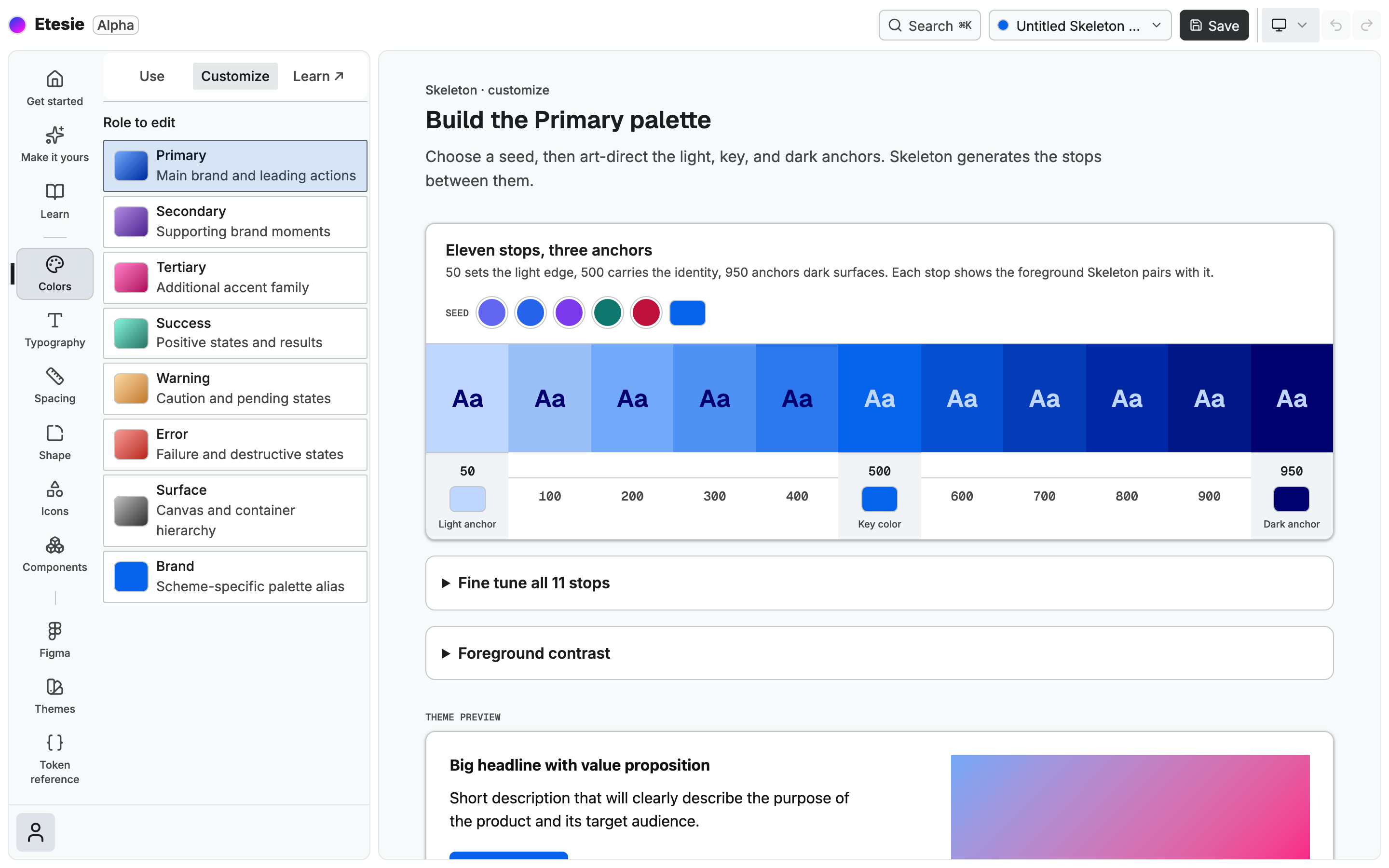Open the Untitled Skeleton theme dropdown
Screen dimensions: 1389x868
[x=1080, y=25]
